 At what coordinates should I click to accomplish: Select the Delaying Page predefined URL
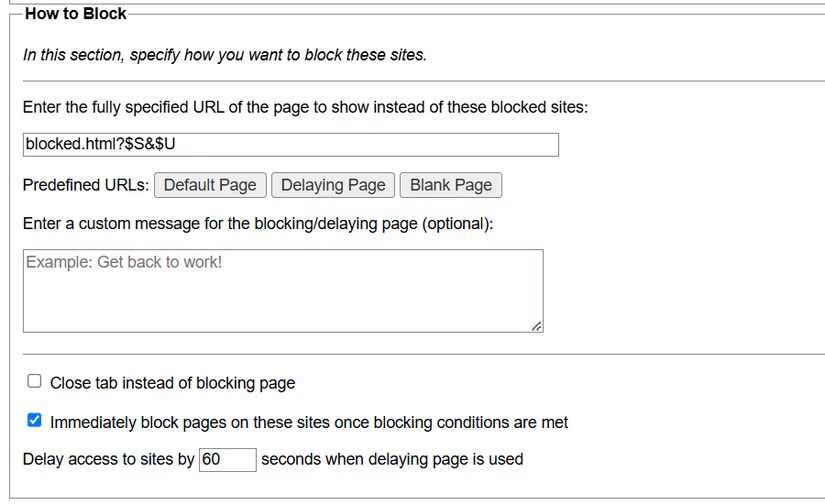click(x=333, y=185)
